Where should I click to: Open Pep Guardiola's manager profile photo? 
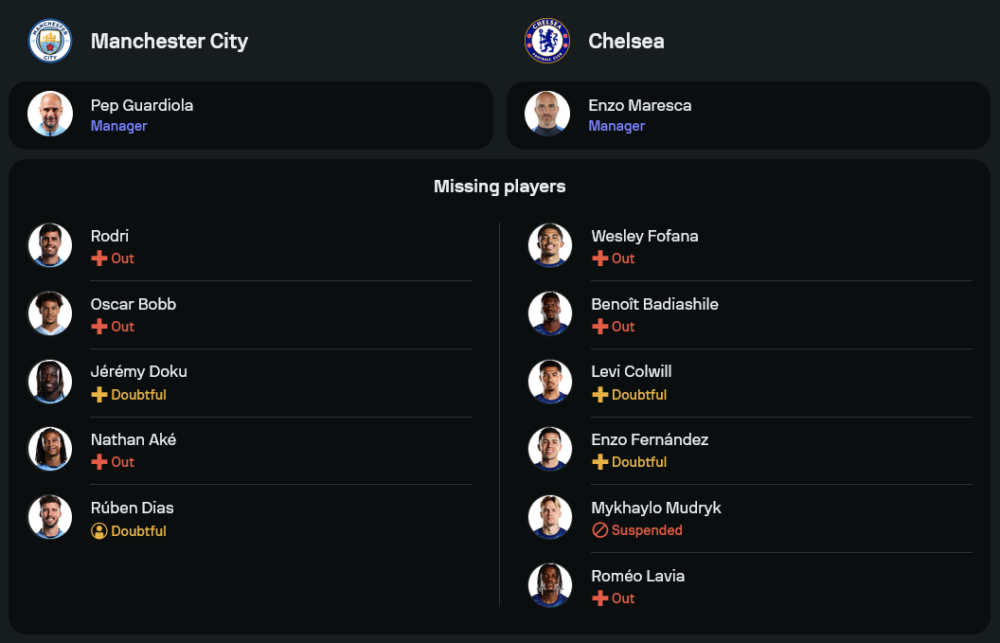point(50,114)
